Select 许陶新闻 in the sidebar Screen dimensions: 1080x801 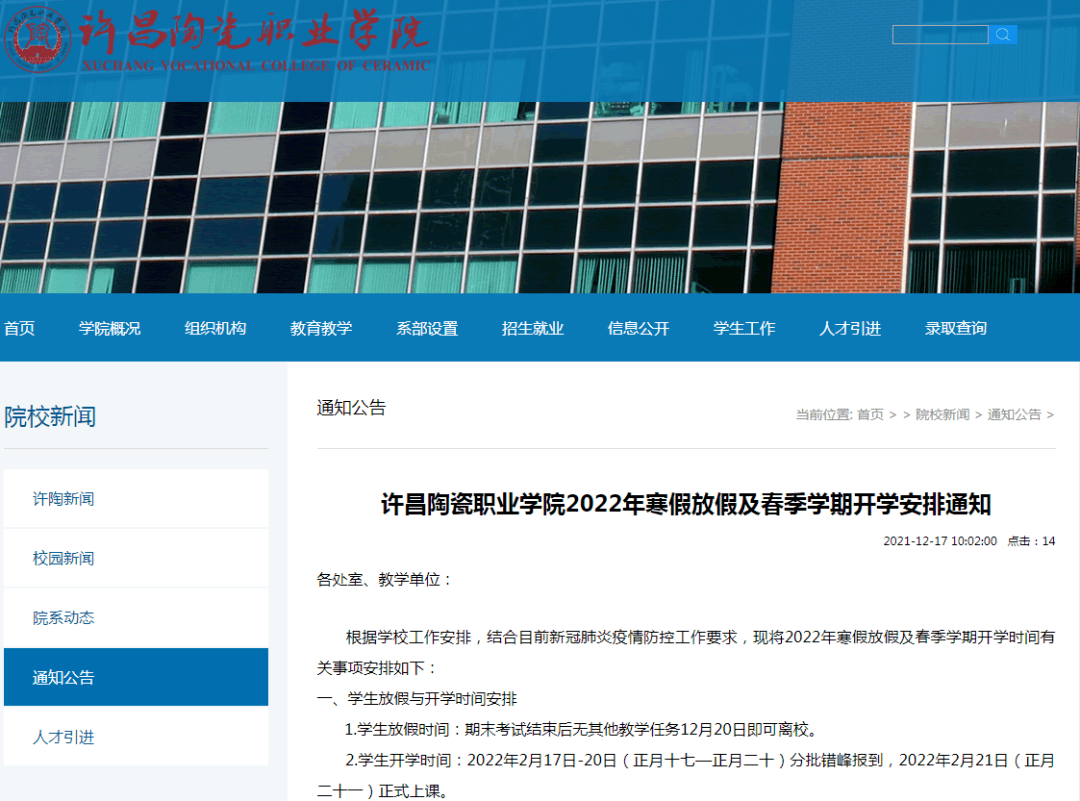[x=63, y=497]
